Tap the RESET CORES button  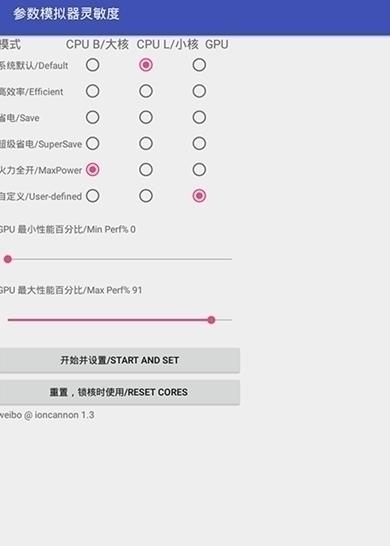(119, 392)
